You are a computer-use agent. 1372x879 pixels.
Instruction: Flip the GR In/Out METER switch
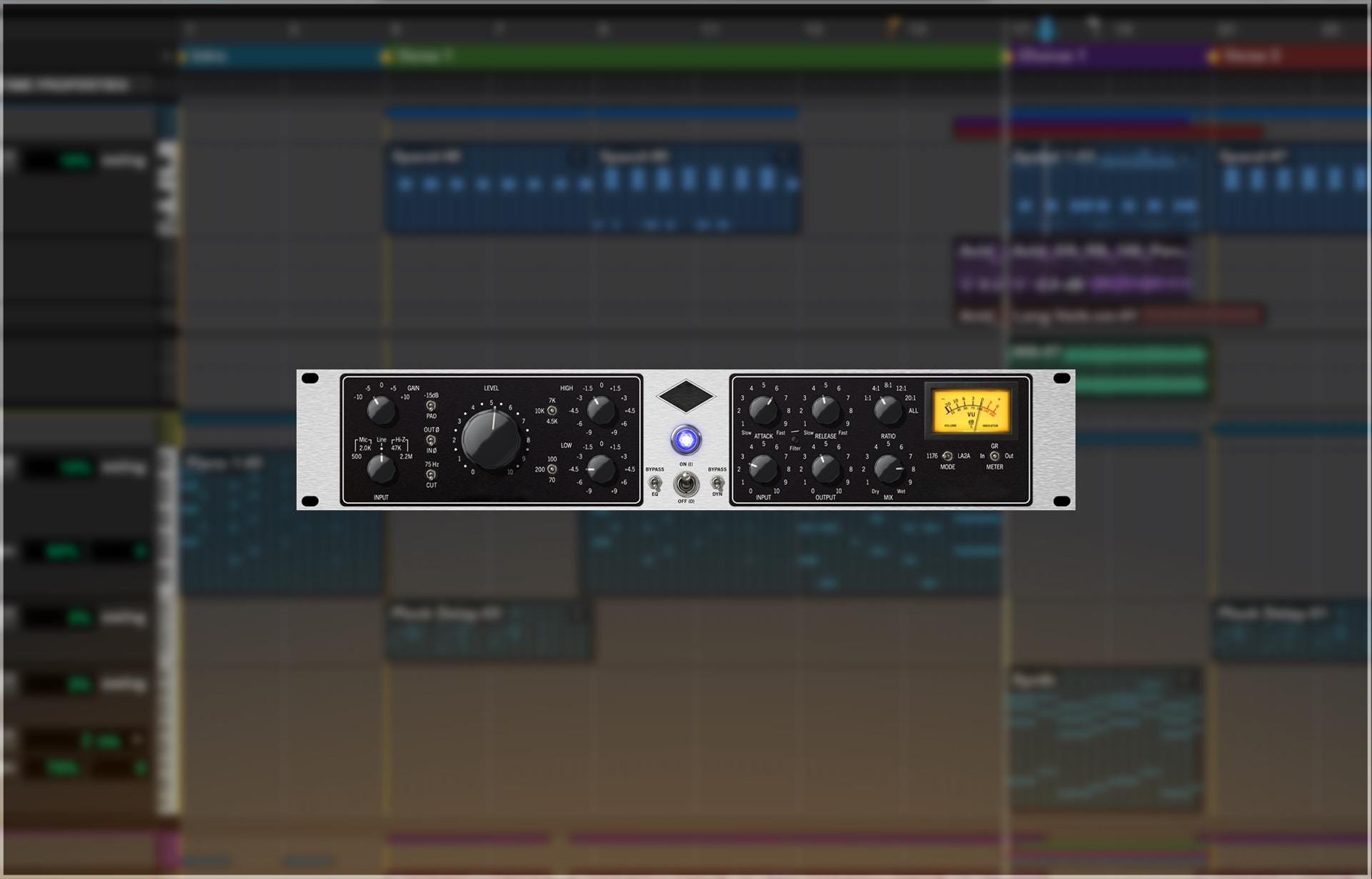(995, 456)
